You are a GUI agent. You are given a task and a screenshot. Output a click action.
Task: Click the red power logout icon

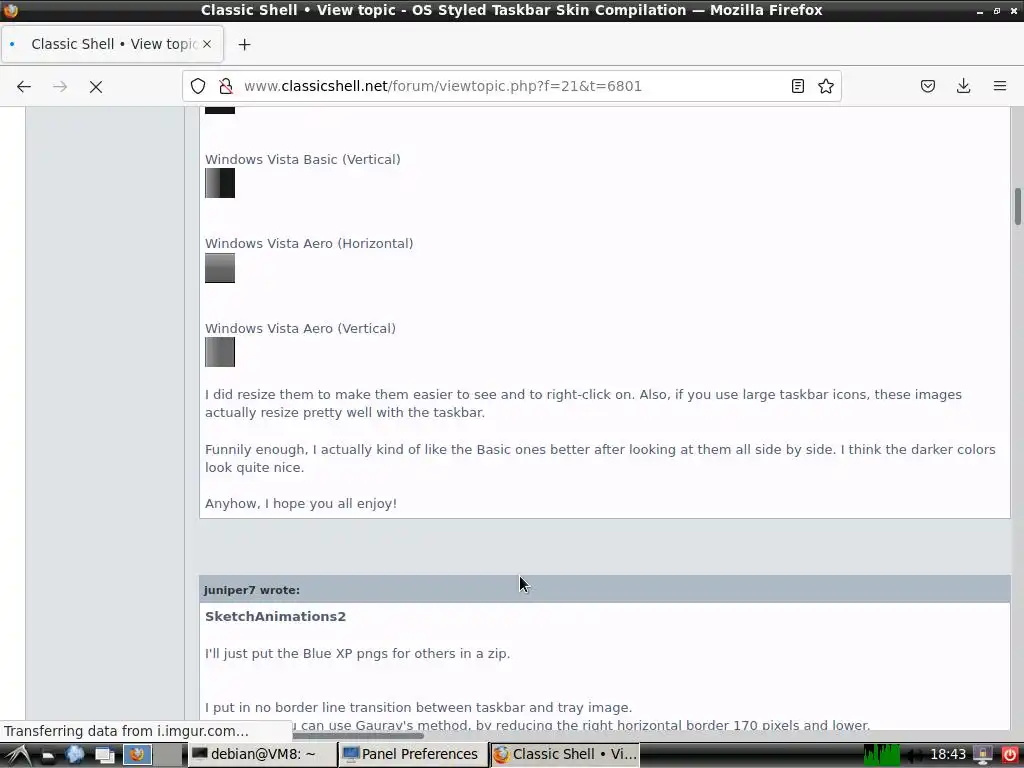(1010, 755)
